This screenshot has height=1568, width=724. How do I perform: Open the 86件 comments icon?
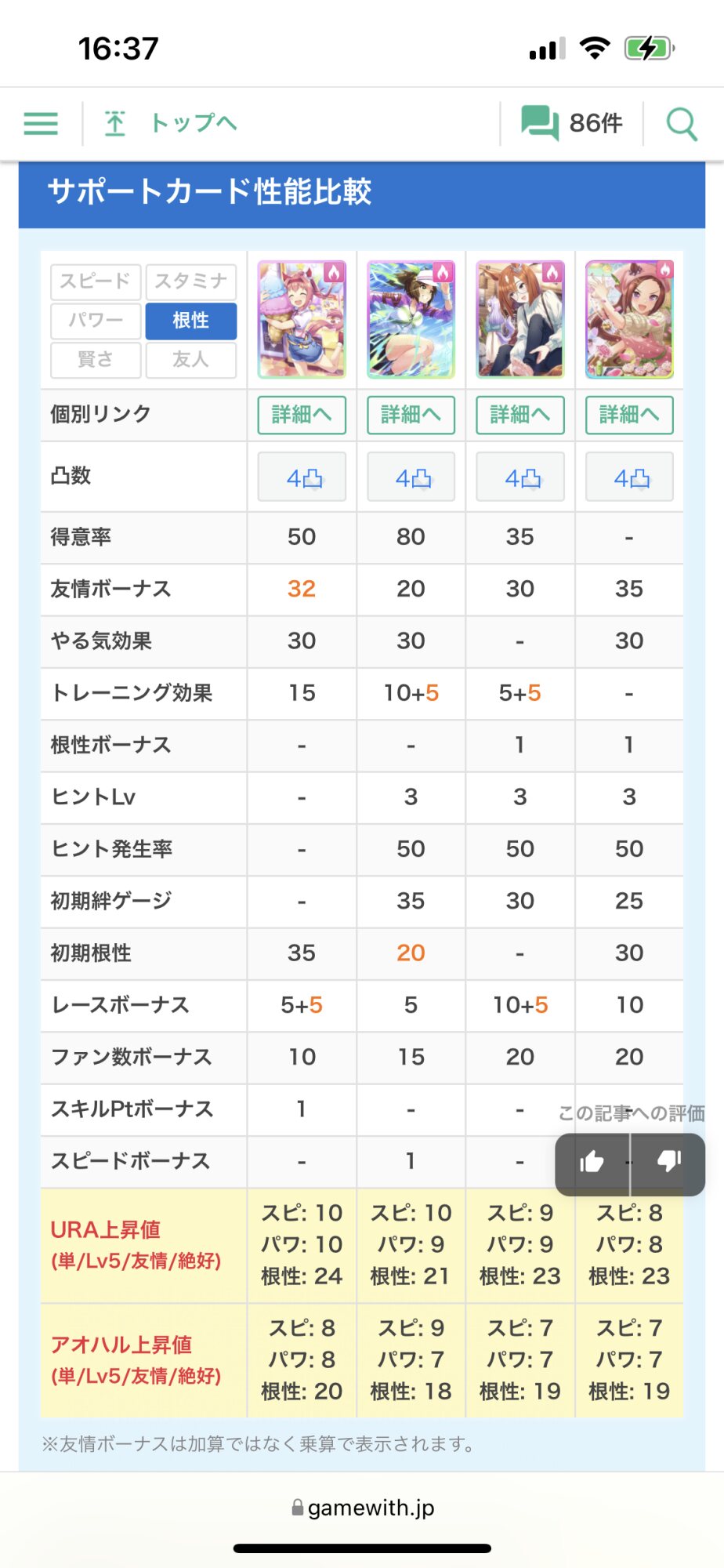point(540,124)
